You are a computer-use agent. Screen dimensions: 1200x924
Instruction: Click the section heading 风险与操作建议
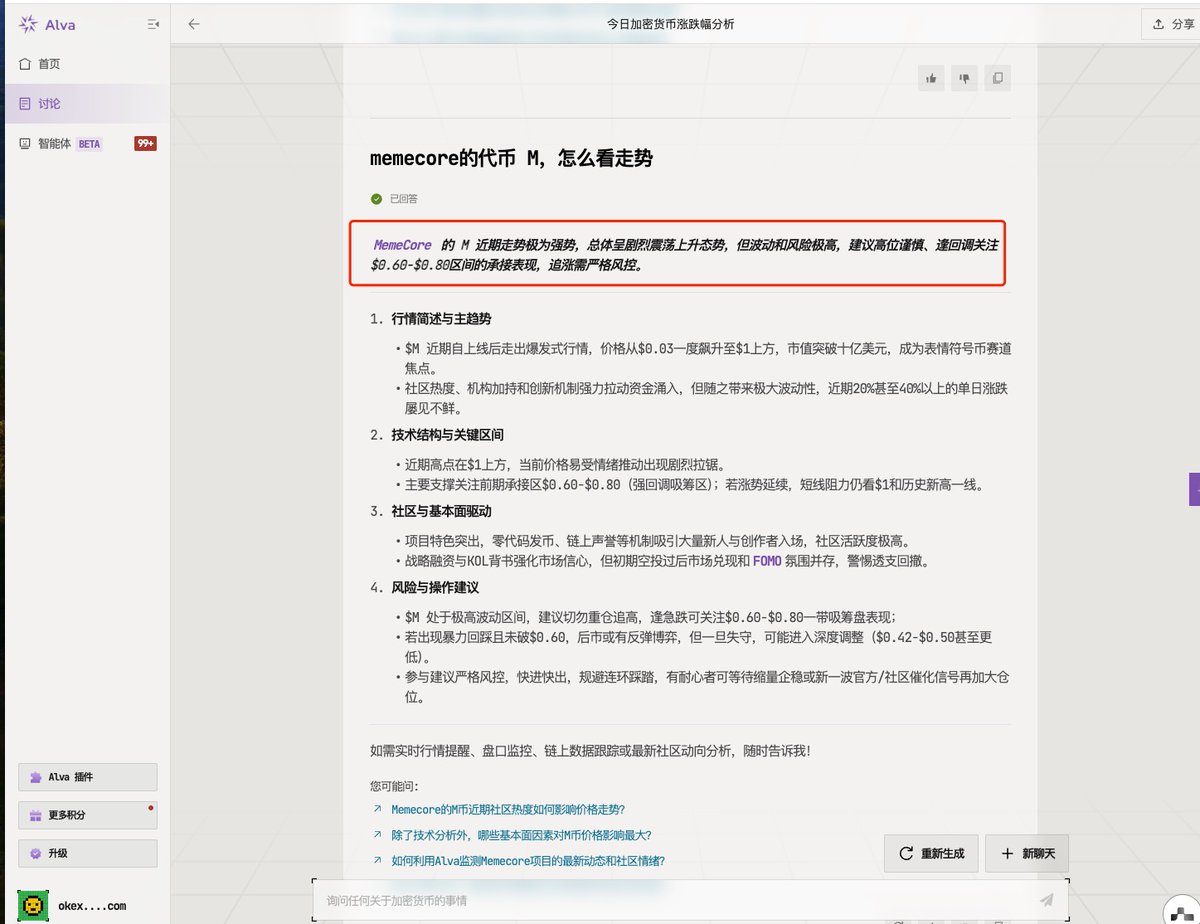click(x=435, y=587)
